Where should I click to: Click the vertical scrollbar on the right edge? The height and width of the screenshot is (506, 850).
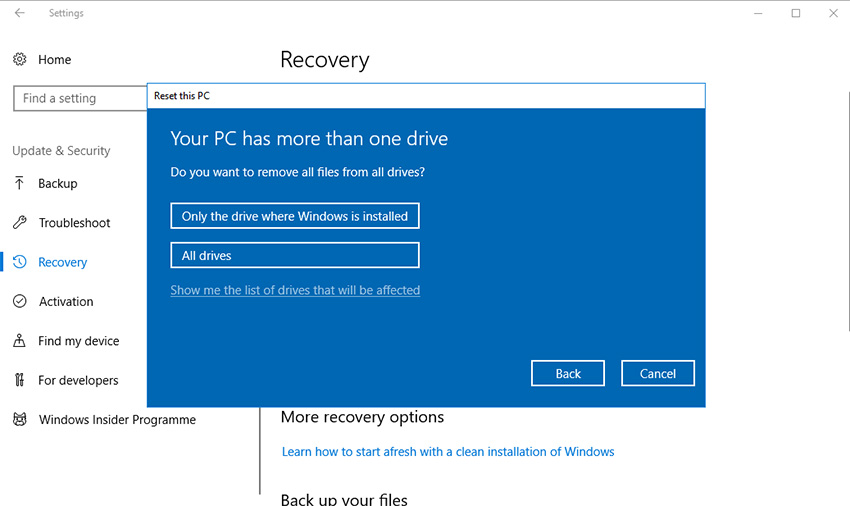coord(848,212)
